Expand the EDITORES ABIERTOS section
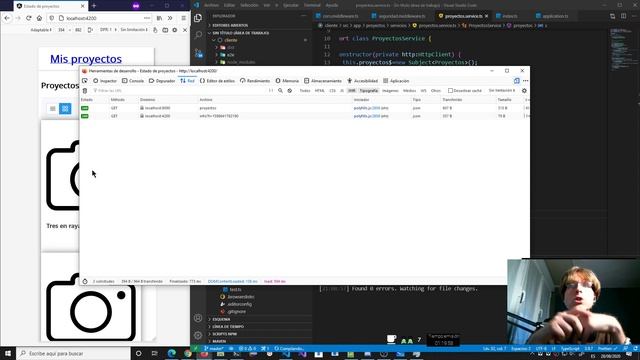This screenshot has width=640, height=360. [x=230, y=25]
